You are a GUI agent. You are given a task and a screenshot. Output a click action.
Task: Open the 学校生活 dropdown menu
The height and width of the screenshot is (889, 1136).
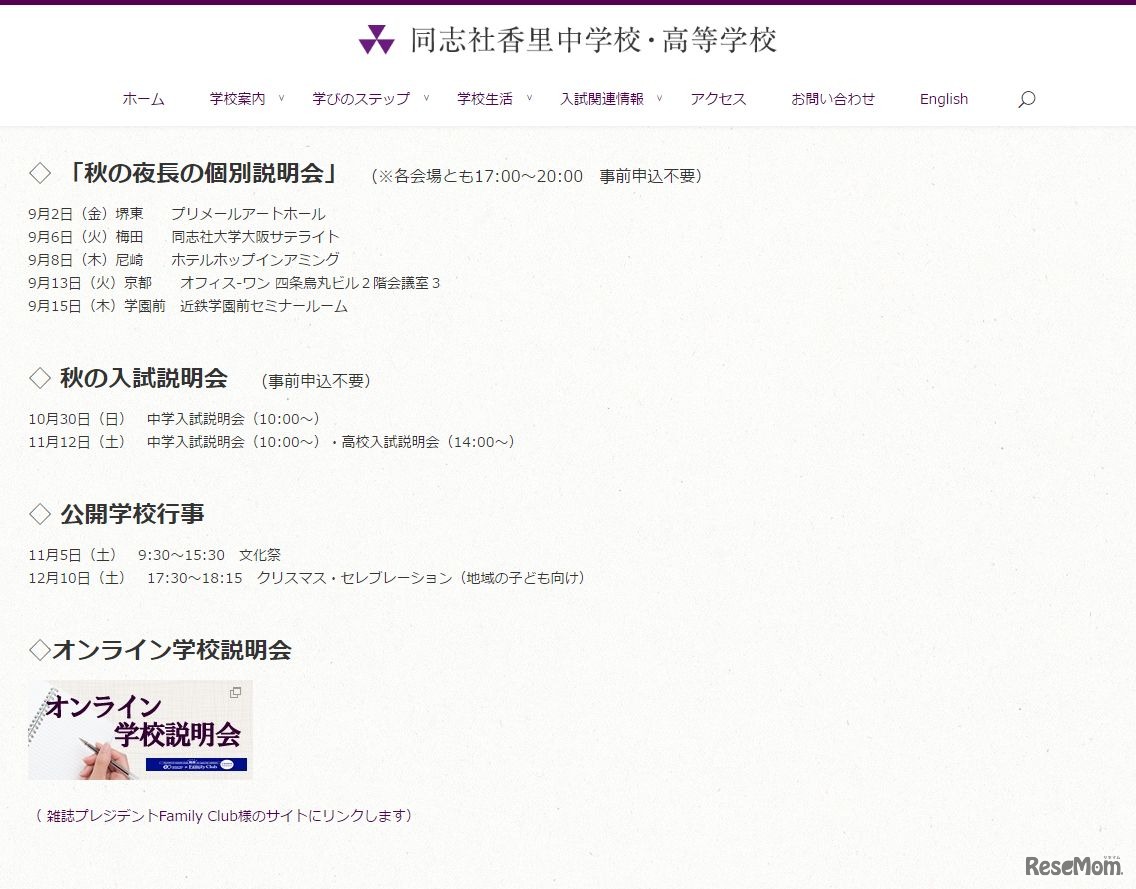click(487, 98)
